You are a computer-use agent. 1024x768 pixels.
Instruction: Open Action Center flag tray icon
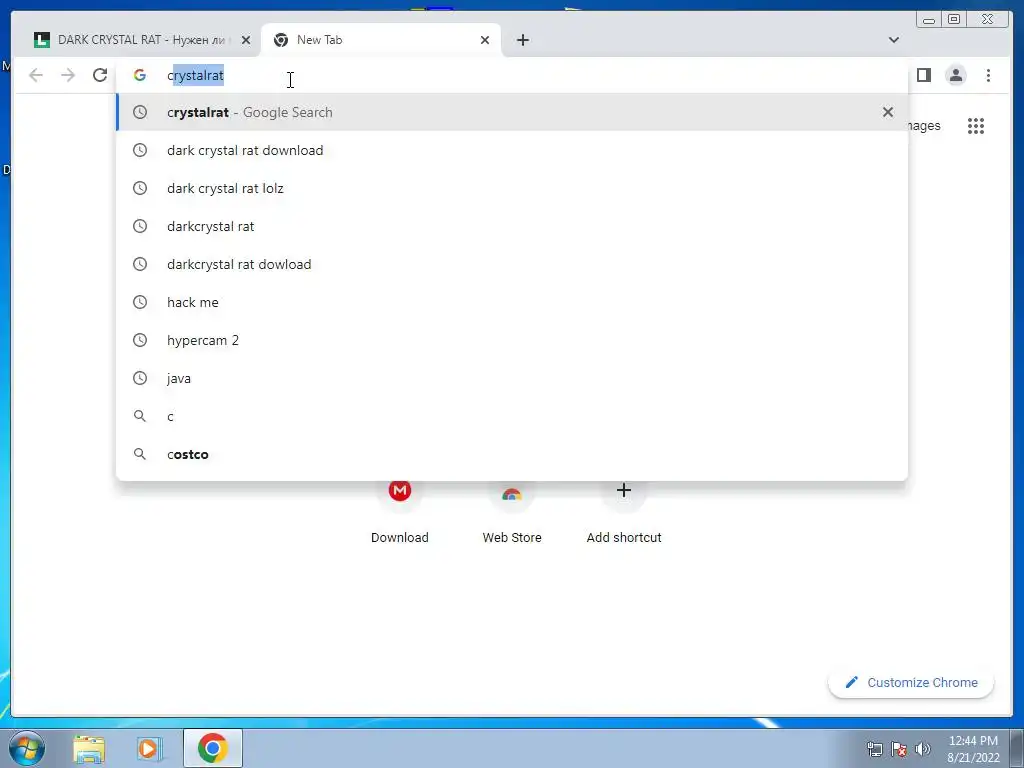[899, 749]
